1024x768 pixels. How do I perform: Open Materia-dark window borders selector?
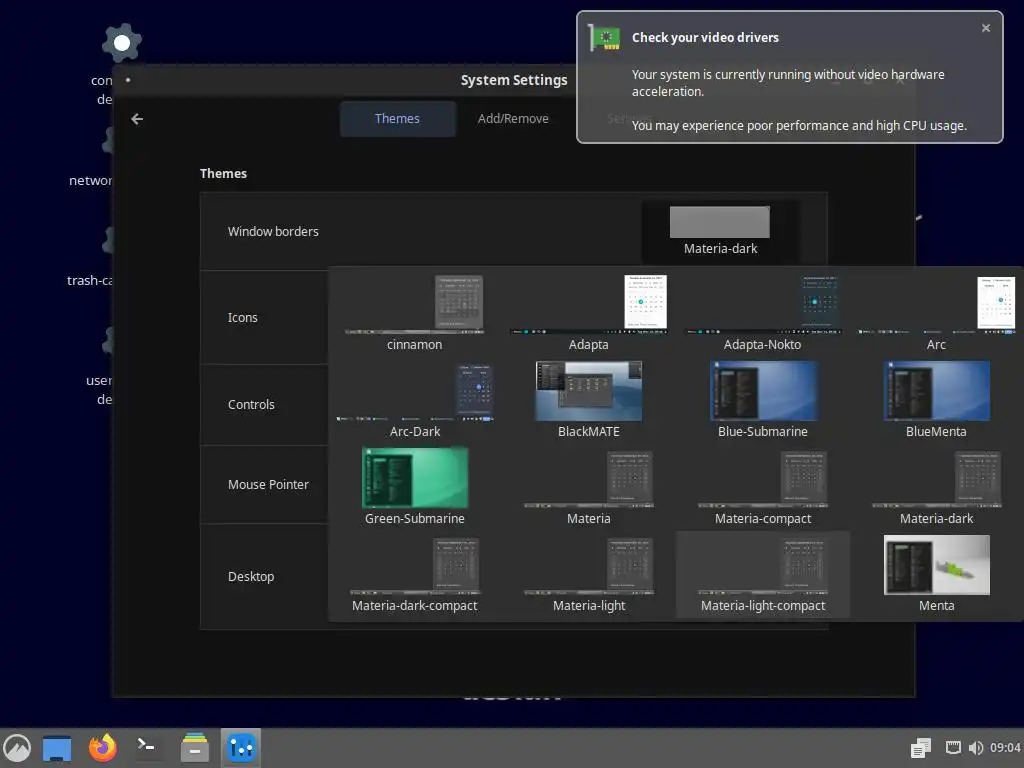point(720,231)
